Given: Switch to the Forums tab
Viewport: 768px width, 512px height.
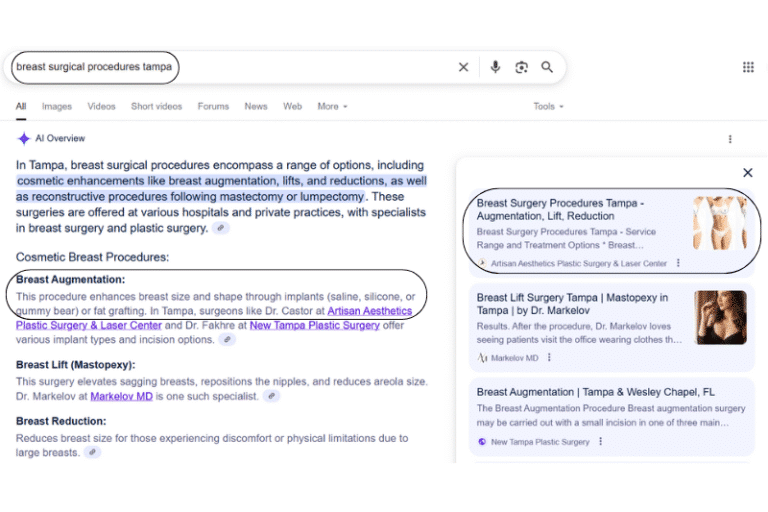Looking at the screenshot, I should click(x=213, y=106).
